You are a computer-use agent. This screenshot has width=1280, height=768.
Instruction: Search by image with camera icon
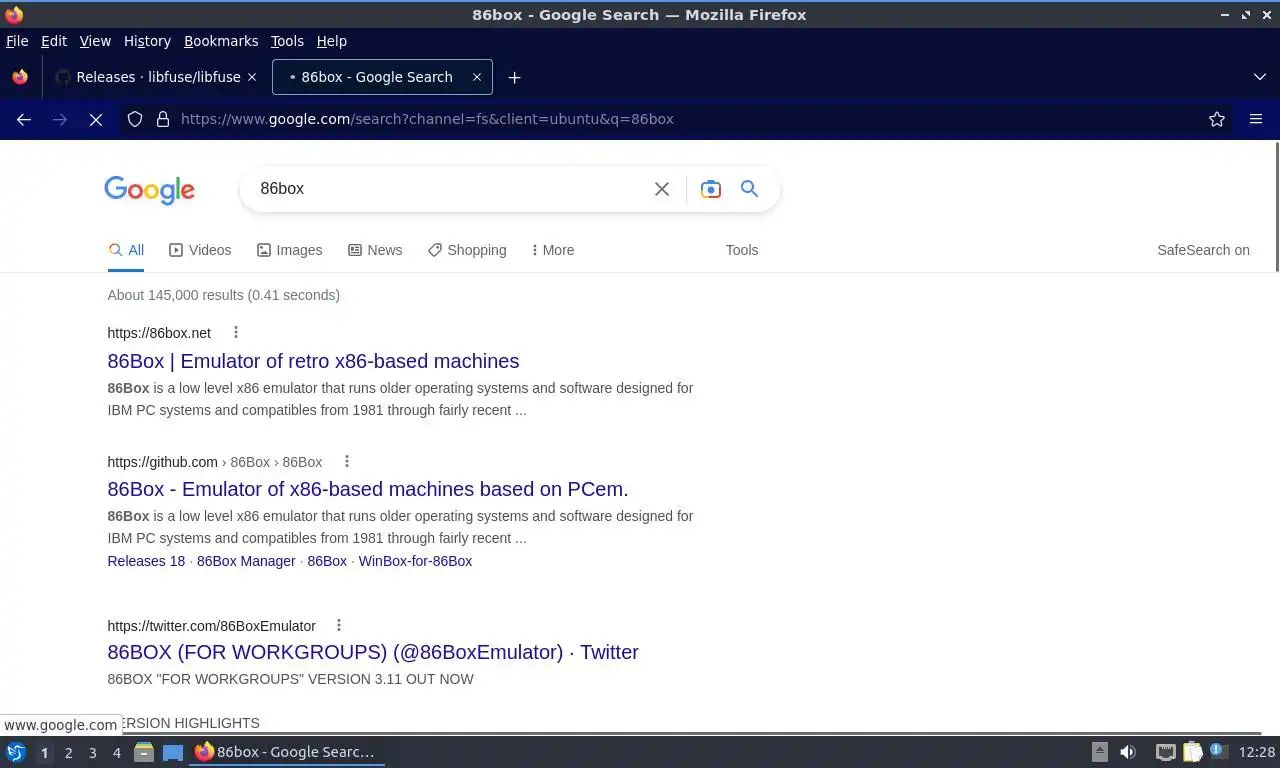tap(711, 189)
